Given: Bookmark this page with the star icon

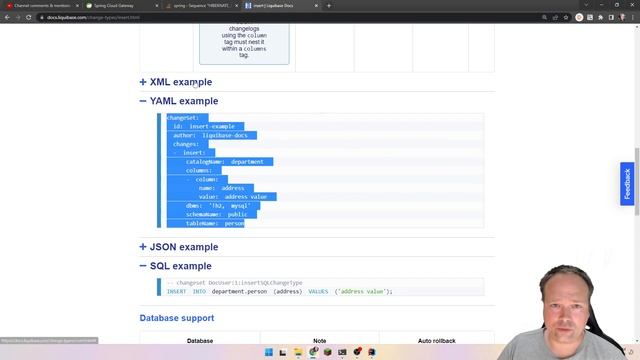Looking at the screenshot, I should [x=566, y=18].
